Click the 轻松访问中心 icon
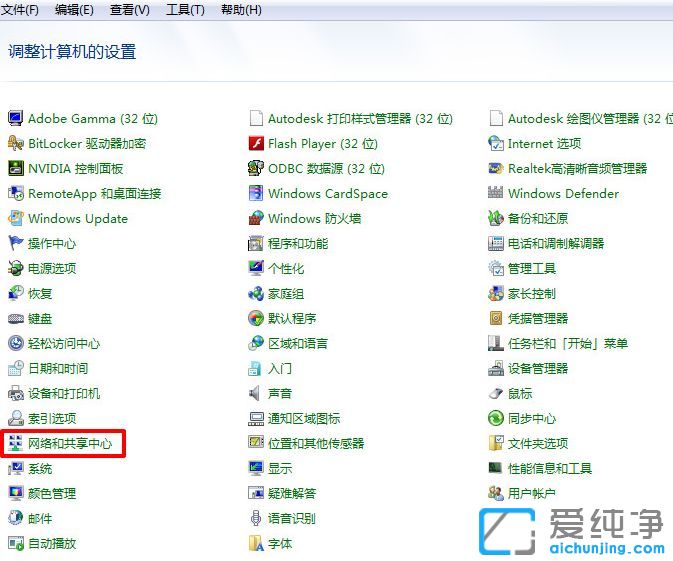The width and height of the screenshot is (673, 561). coord(16,343)
